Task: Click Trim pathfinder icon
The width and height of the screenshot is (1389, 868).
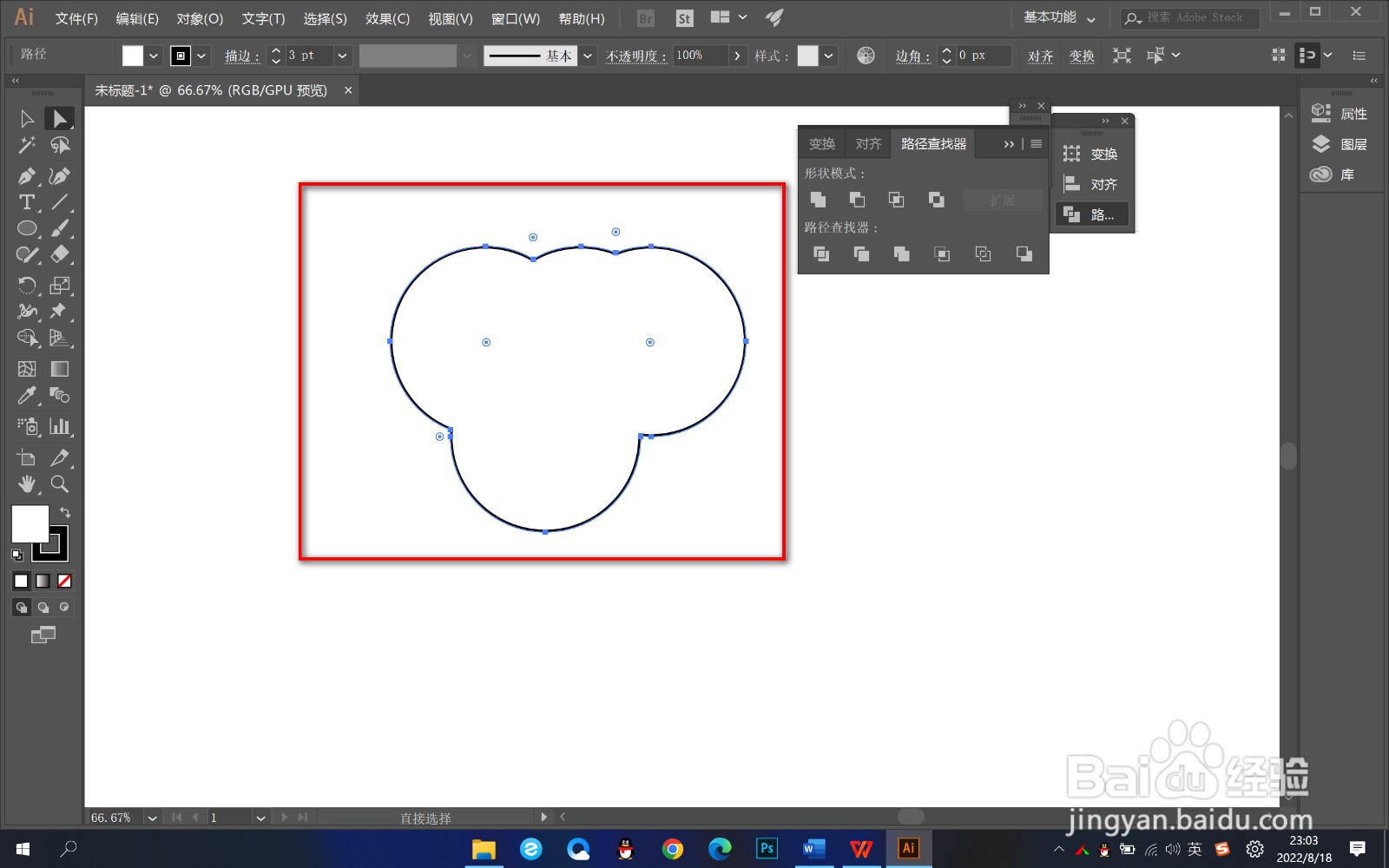Action: (x=861, y=253)
